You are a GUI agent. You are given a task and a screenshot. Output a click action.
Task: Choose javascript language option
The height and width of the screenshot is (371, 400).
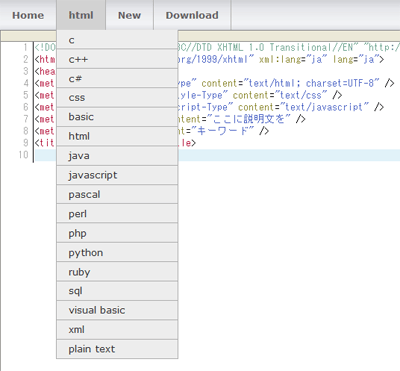[x=117, y=175]
